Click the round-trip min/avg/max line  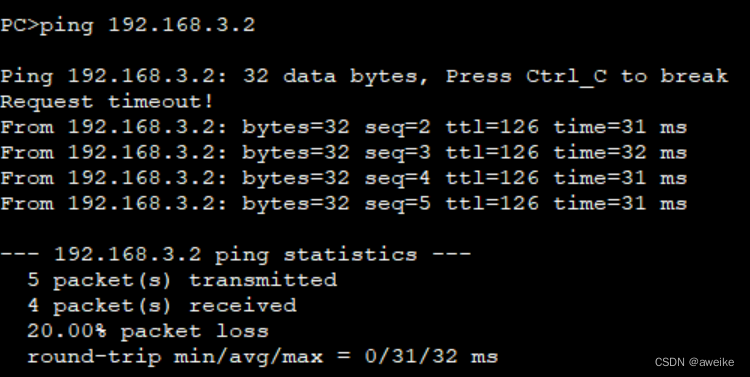click(x=263, y=357)
